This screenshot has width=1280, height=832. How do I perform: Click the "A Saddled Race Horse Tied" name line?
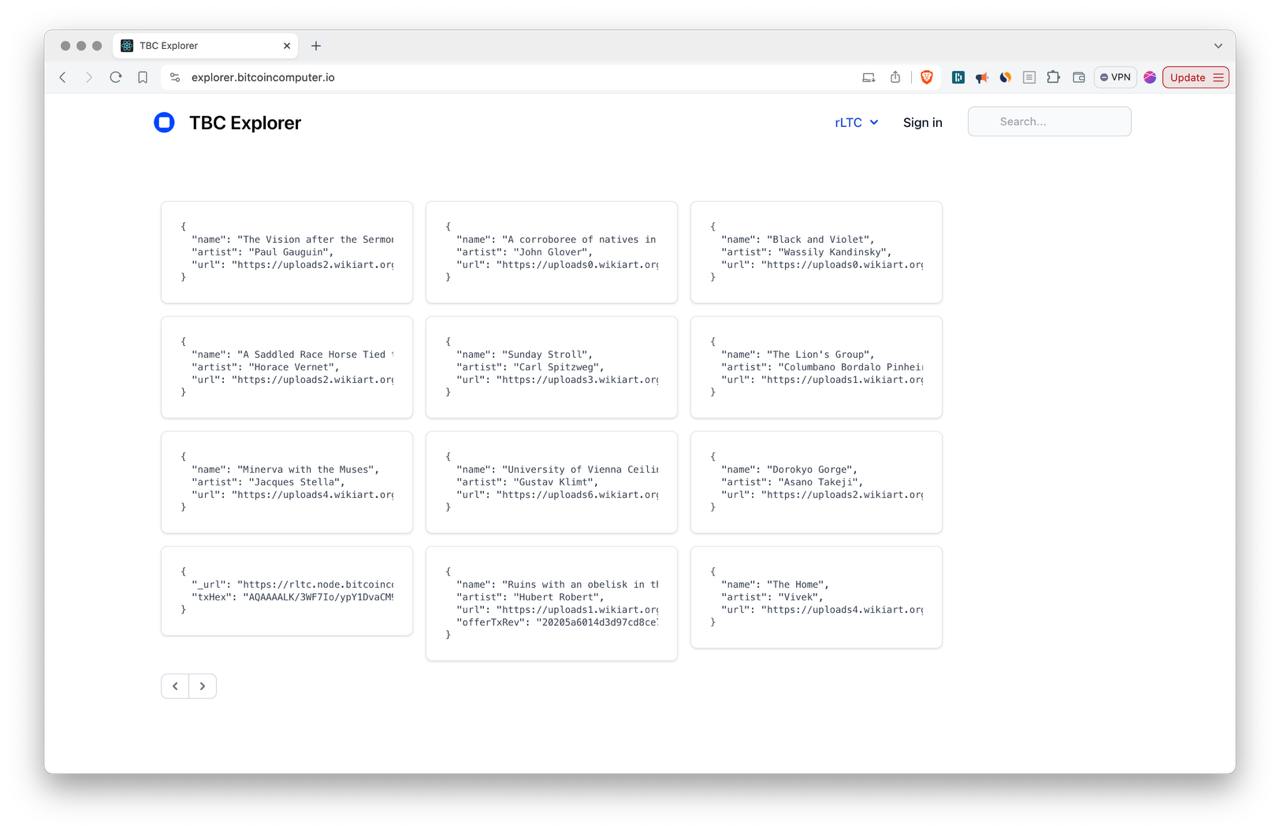[x=292, y=354]
